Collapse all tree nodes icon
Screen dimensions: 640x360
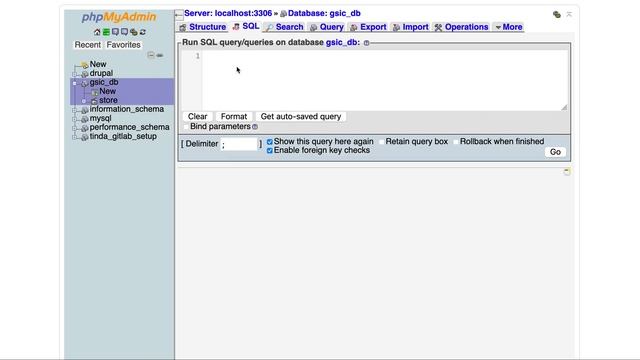pos(151,55)
